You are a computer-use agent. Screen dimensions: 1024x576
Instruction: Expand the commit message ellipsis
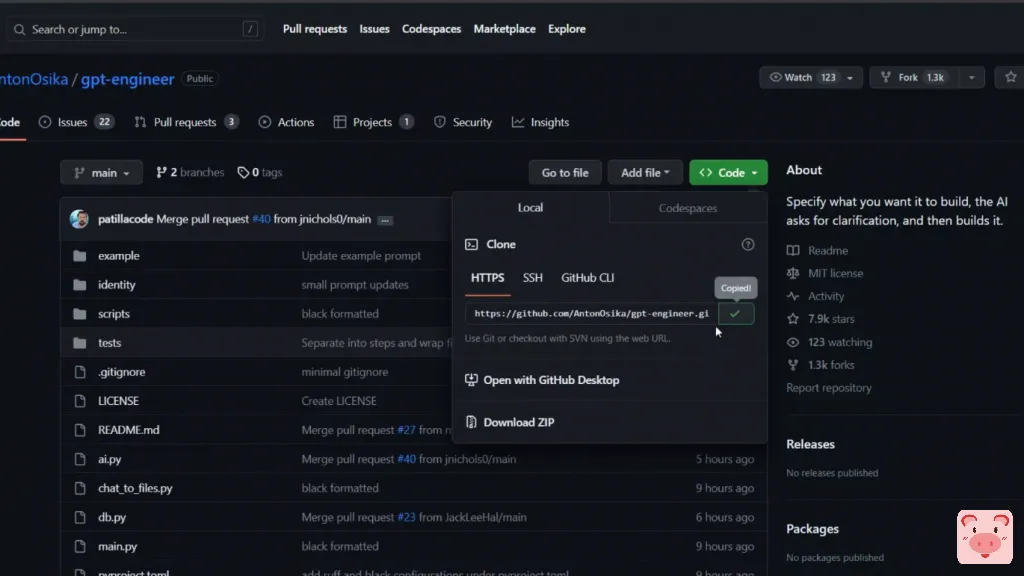pos(385,220)
